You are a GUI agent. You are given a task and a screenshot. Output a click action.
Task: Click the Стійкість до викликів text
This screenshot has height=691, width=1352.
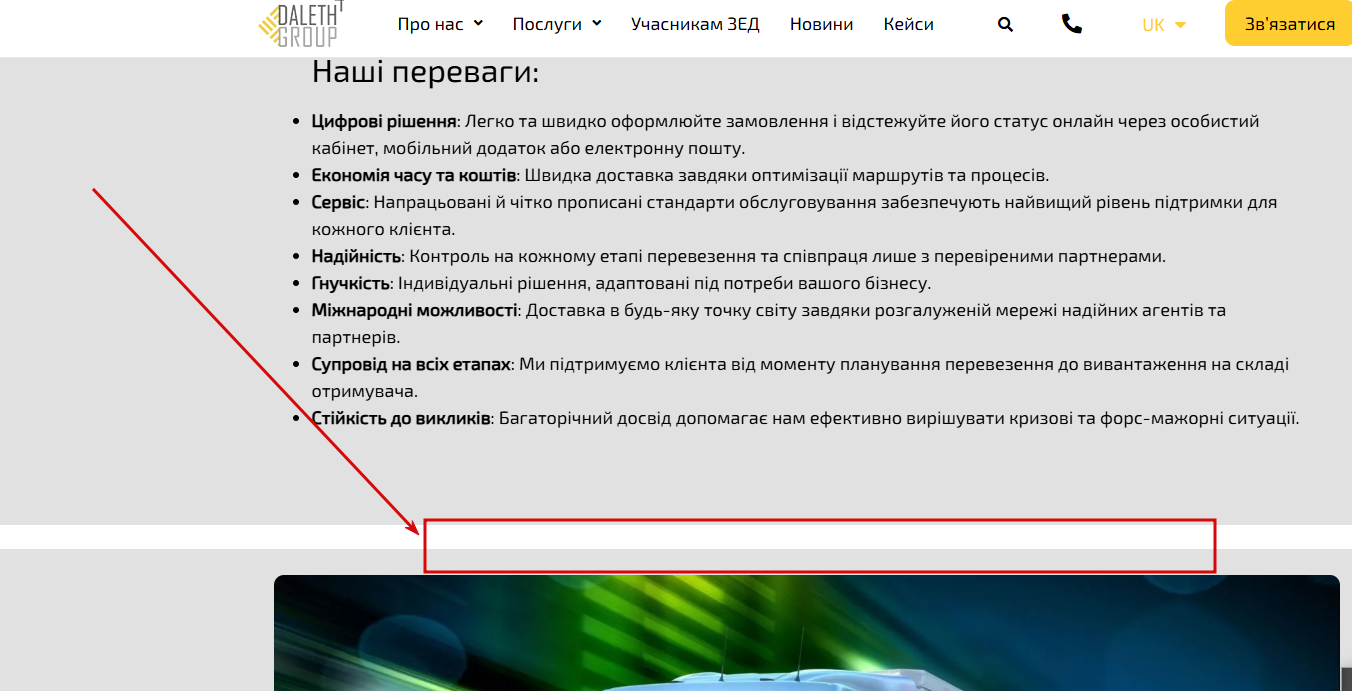(x=401, y=418)
